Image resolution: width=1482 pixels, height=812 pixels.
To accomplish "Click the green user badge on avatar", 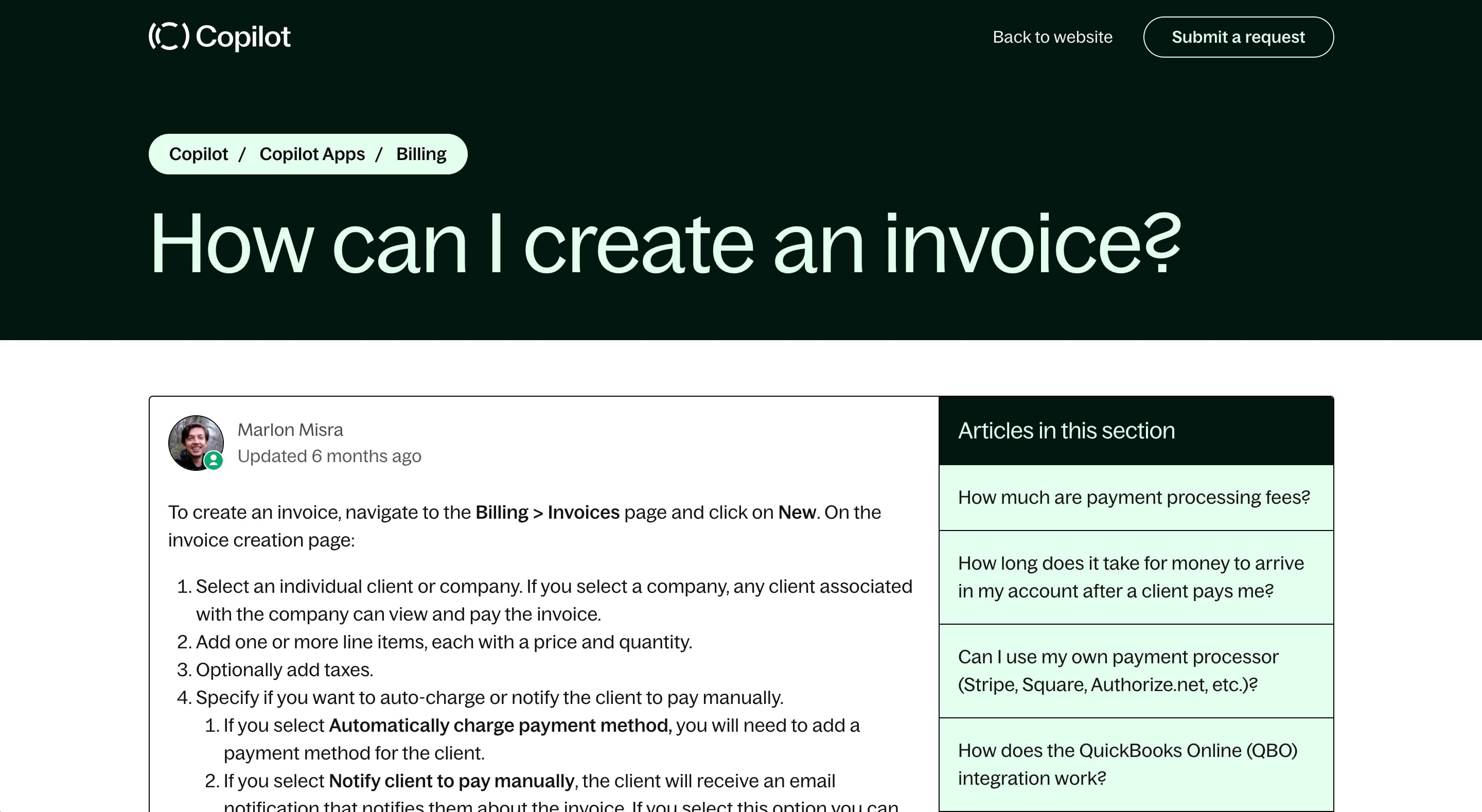I will [214, 460].
